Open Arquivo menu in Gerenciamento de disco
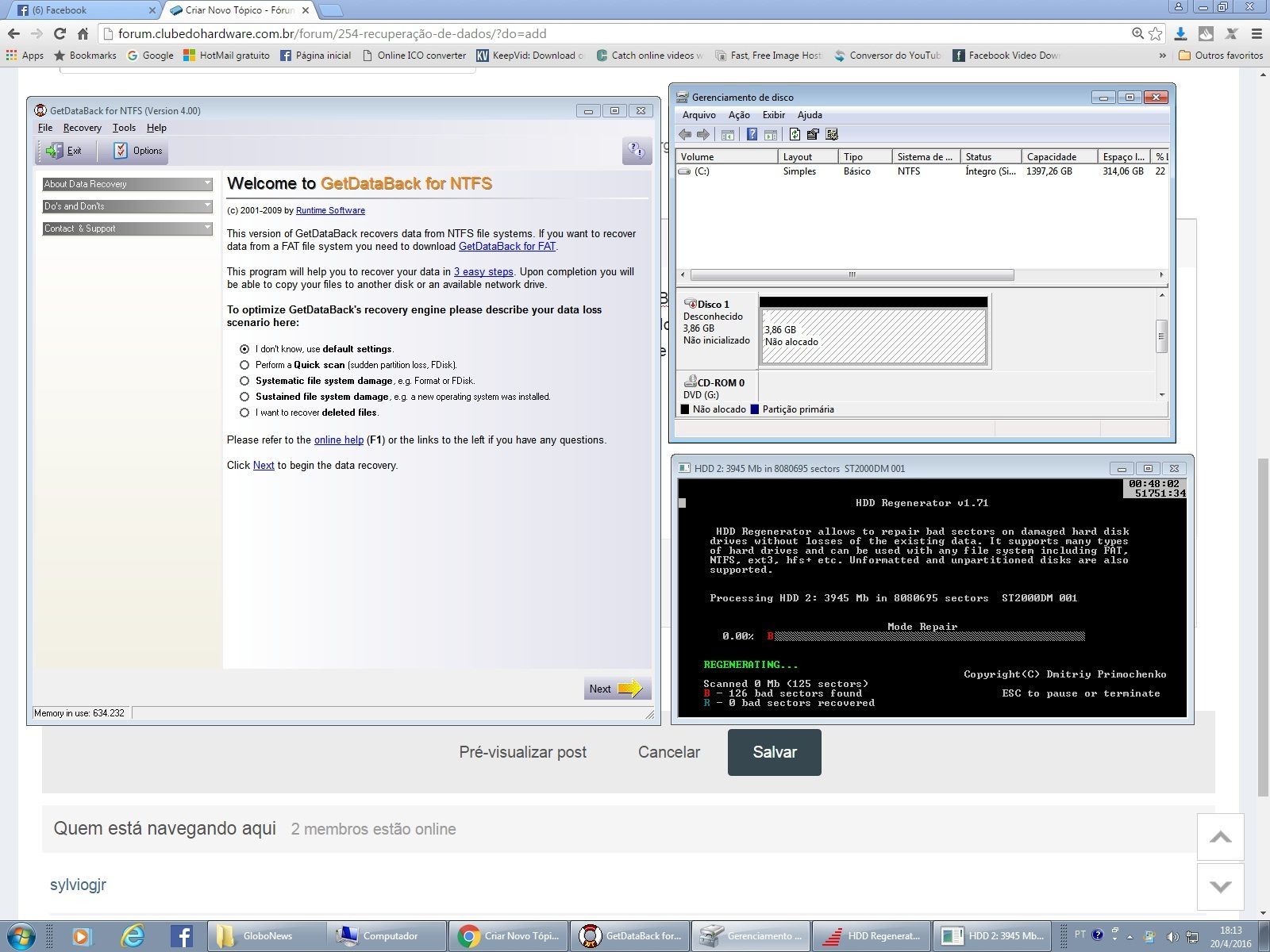The height and width of the screenshot is (952, 1270). [699, 115]
